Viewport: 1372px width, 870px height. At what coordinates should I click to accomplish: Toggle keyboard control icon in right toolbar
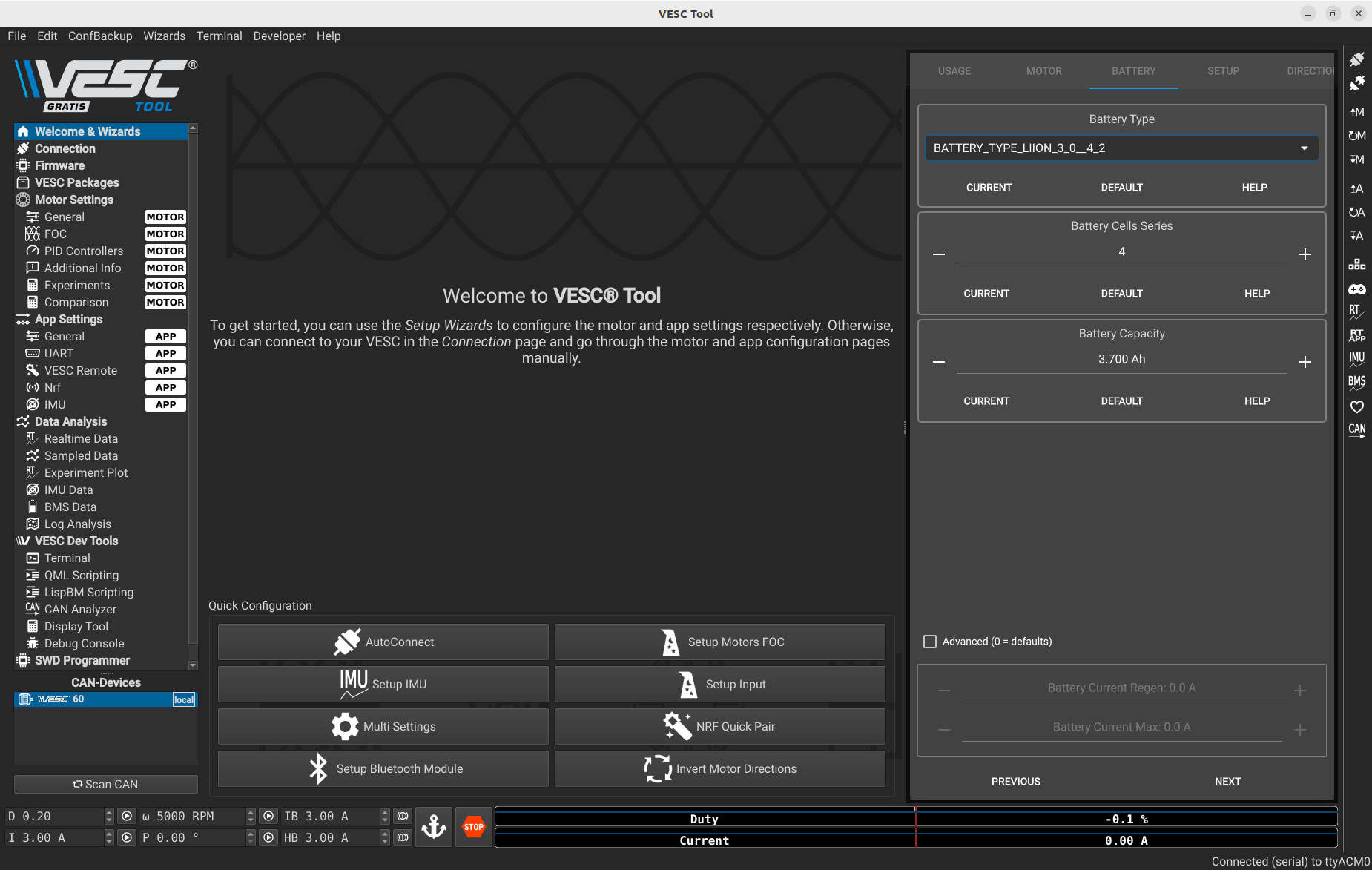pos(1357,264)
